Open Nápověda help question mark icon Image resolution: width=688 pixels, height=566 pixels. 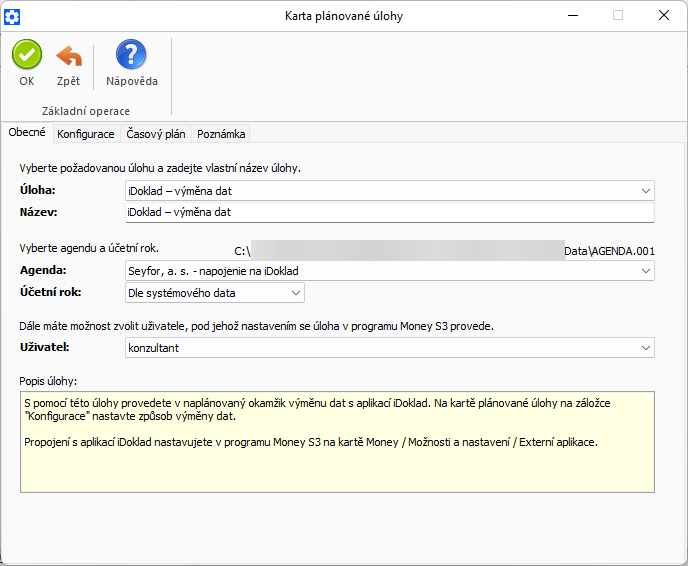click(x=131, y=54)
